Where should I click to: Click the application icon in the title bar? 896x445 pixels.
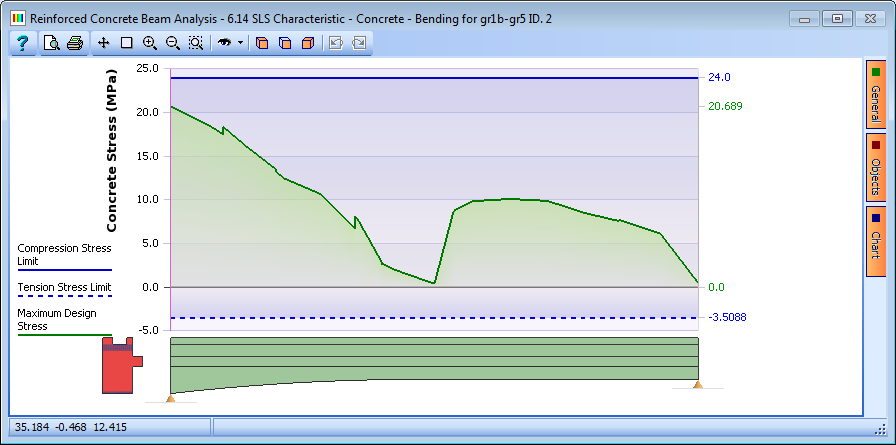[x=18, y=18]
